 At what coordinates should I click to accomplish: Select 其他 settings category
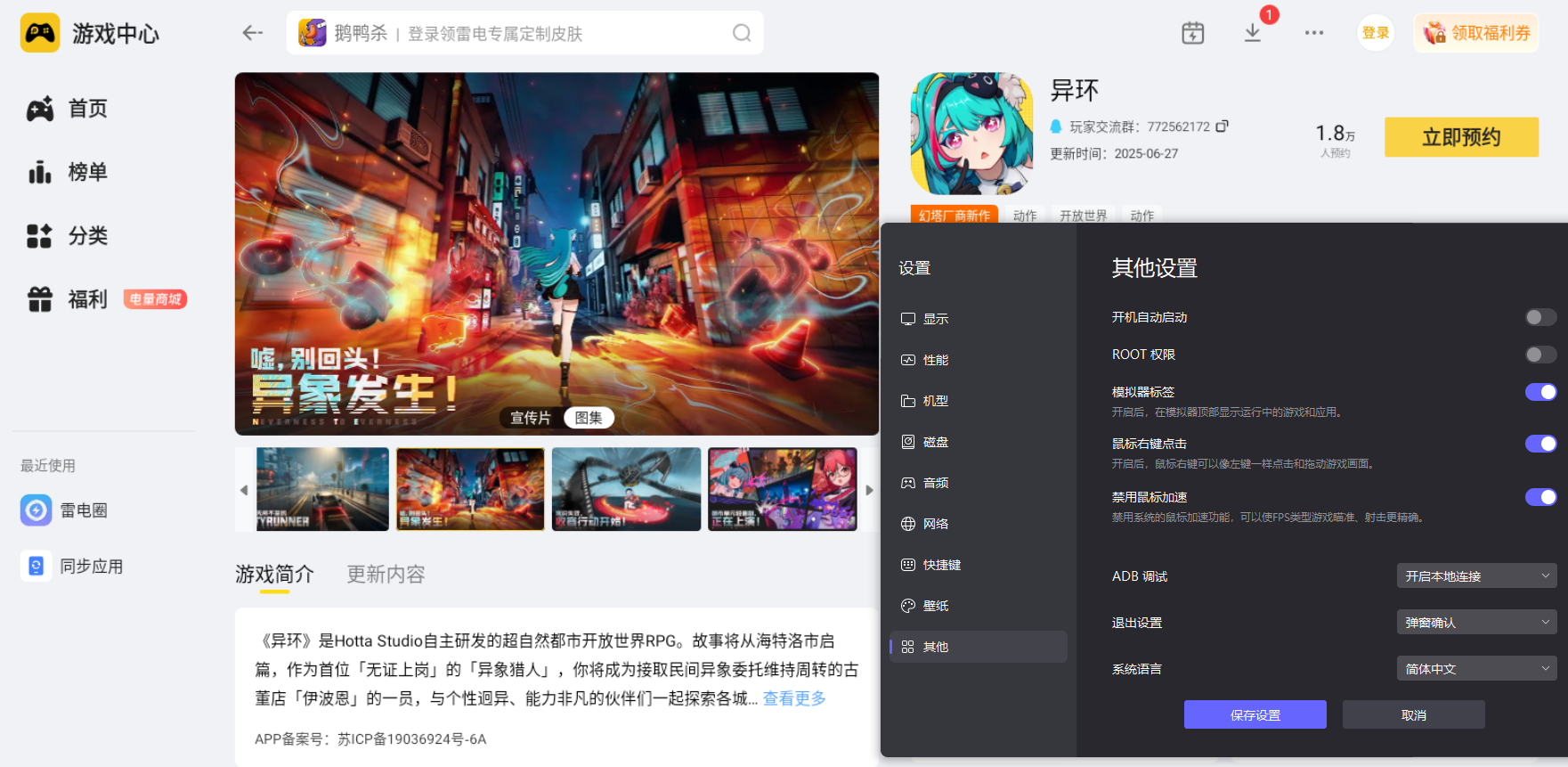click(979, 647)
